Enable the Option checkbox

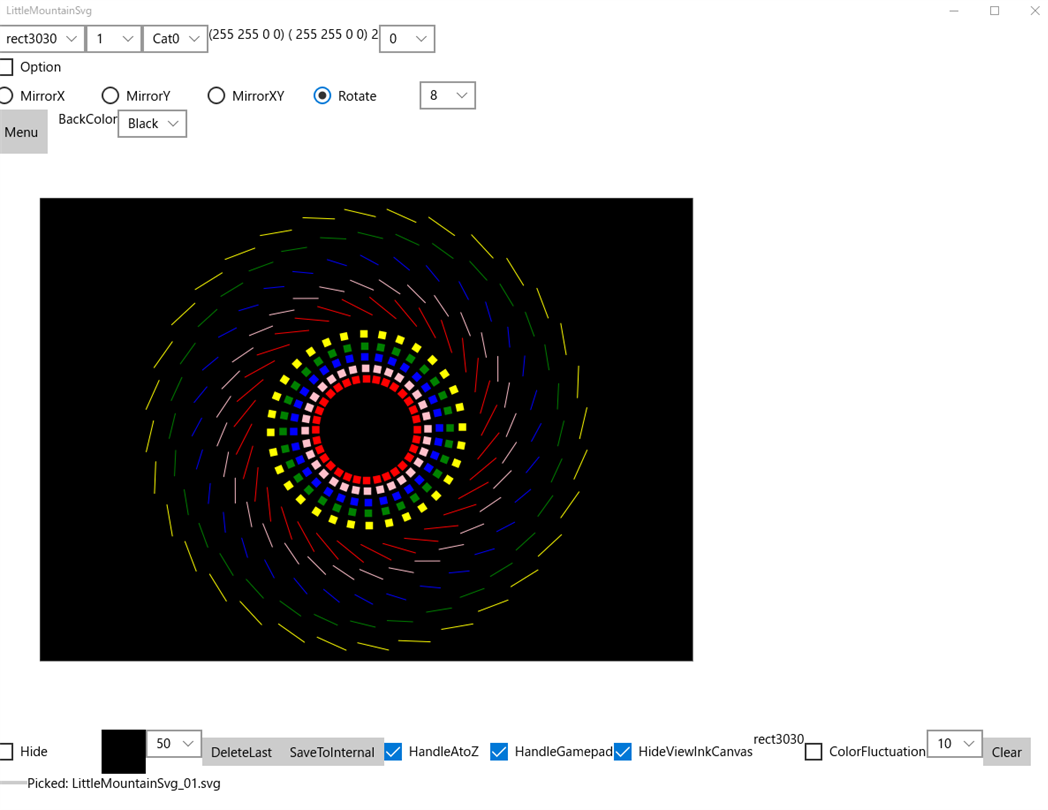coord(6,67)
